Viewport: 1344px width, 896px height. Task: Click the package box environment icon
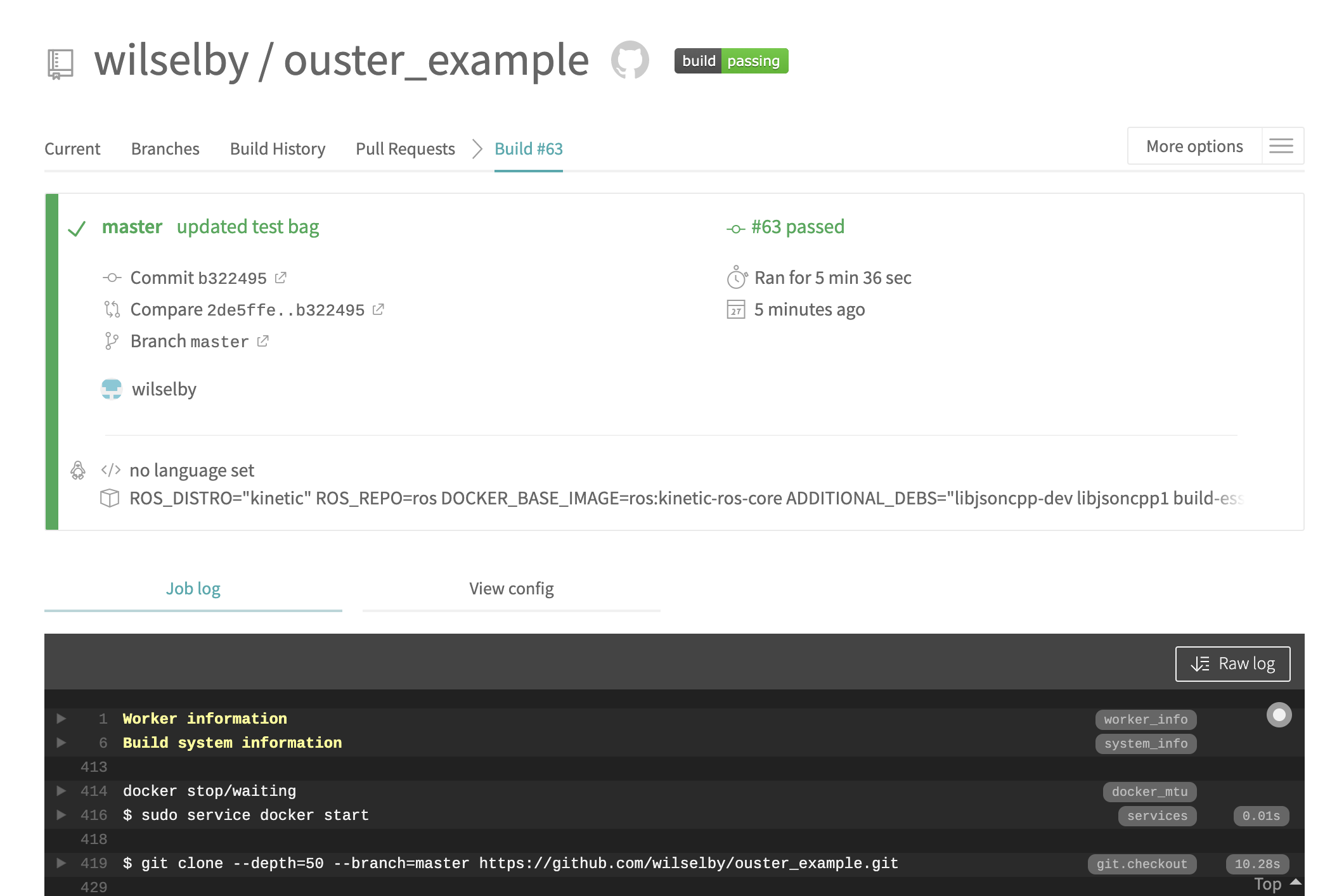(110, 498)
